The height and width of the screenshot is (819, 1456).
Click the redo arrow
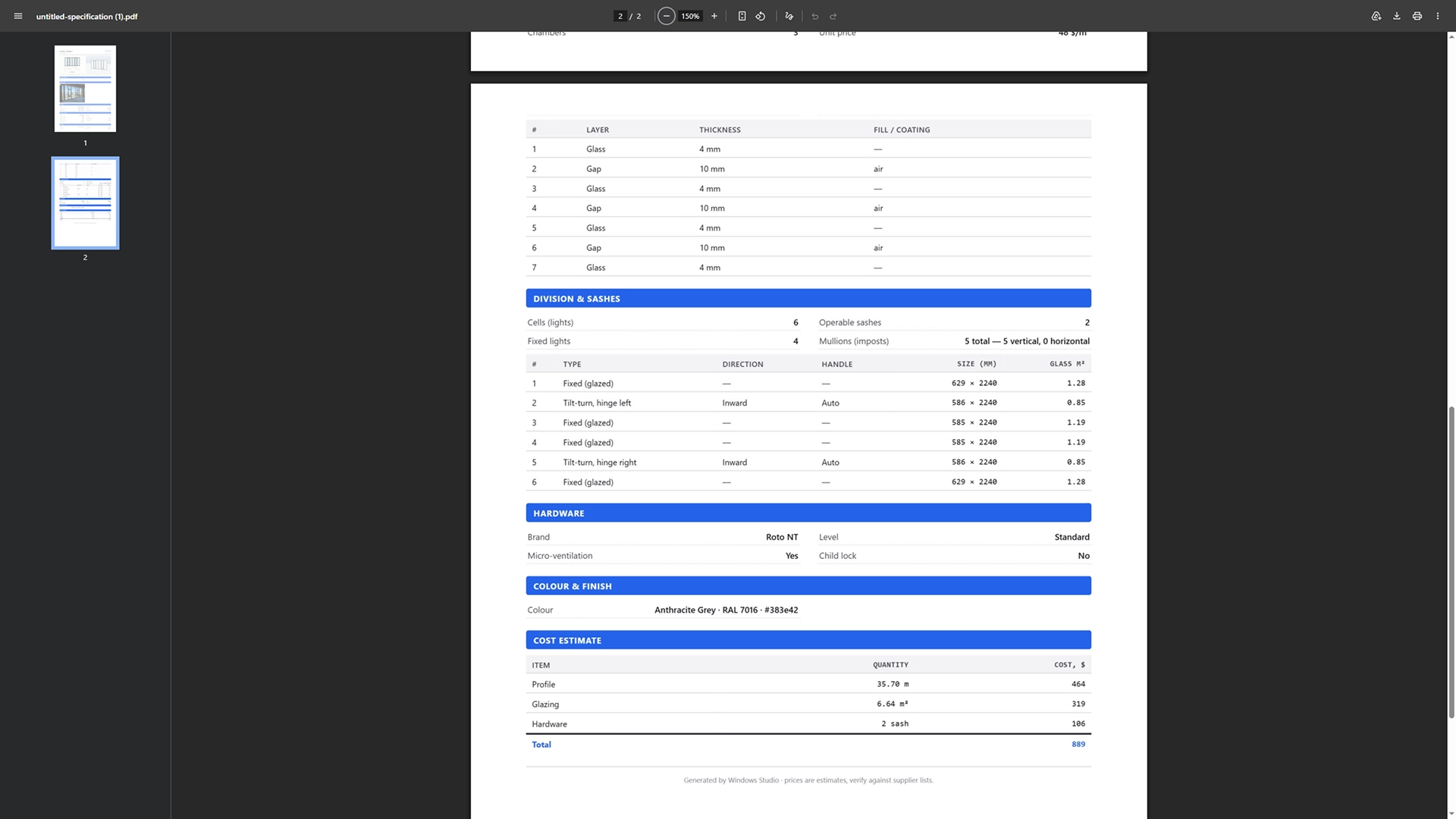pyautogui.click(x=833, y=16)
